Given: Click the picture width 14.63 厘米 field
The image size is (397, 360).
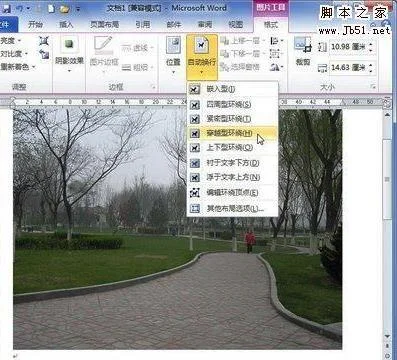Looking at the screenshot, I should click(x=348, y=68).
